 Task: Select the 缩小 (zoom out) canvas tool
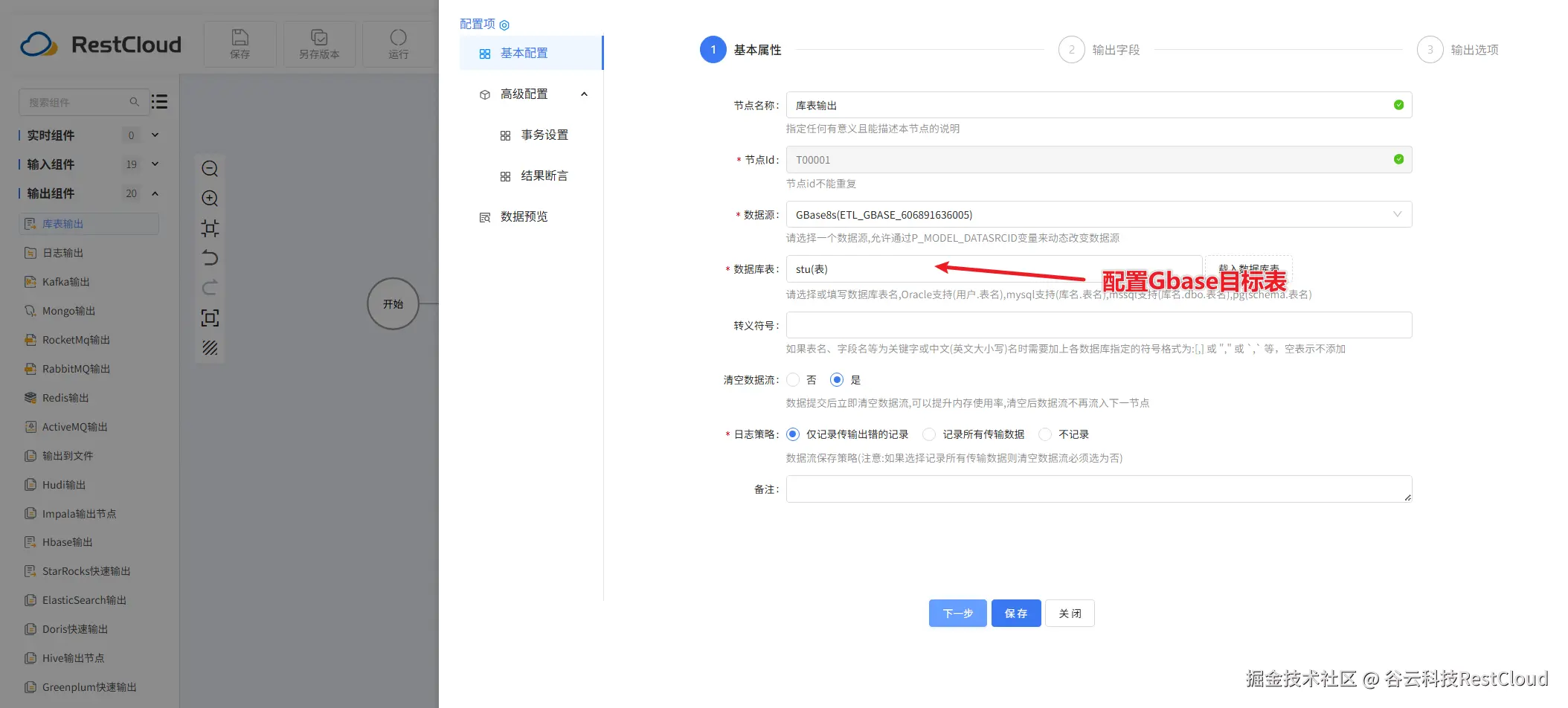click(210, 169)
